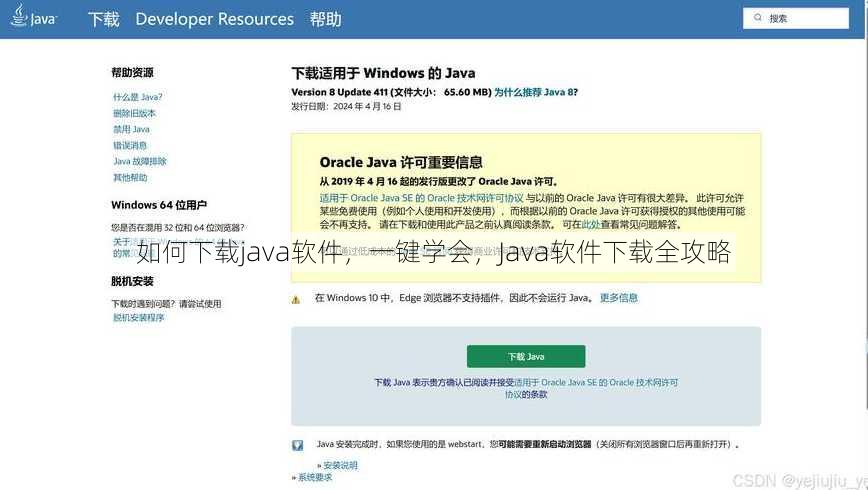Open the 禁用 Java link

point(131,129)
